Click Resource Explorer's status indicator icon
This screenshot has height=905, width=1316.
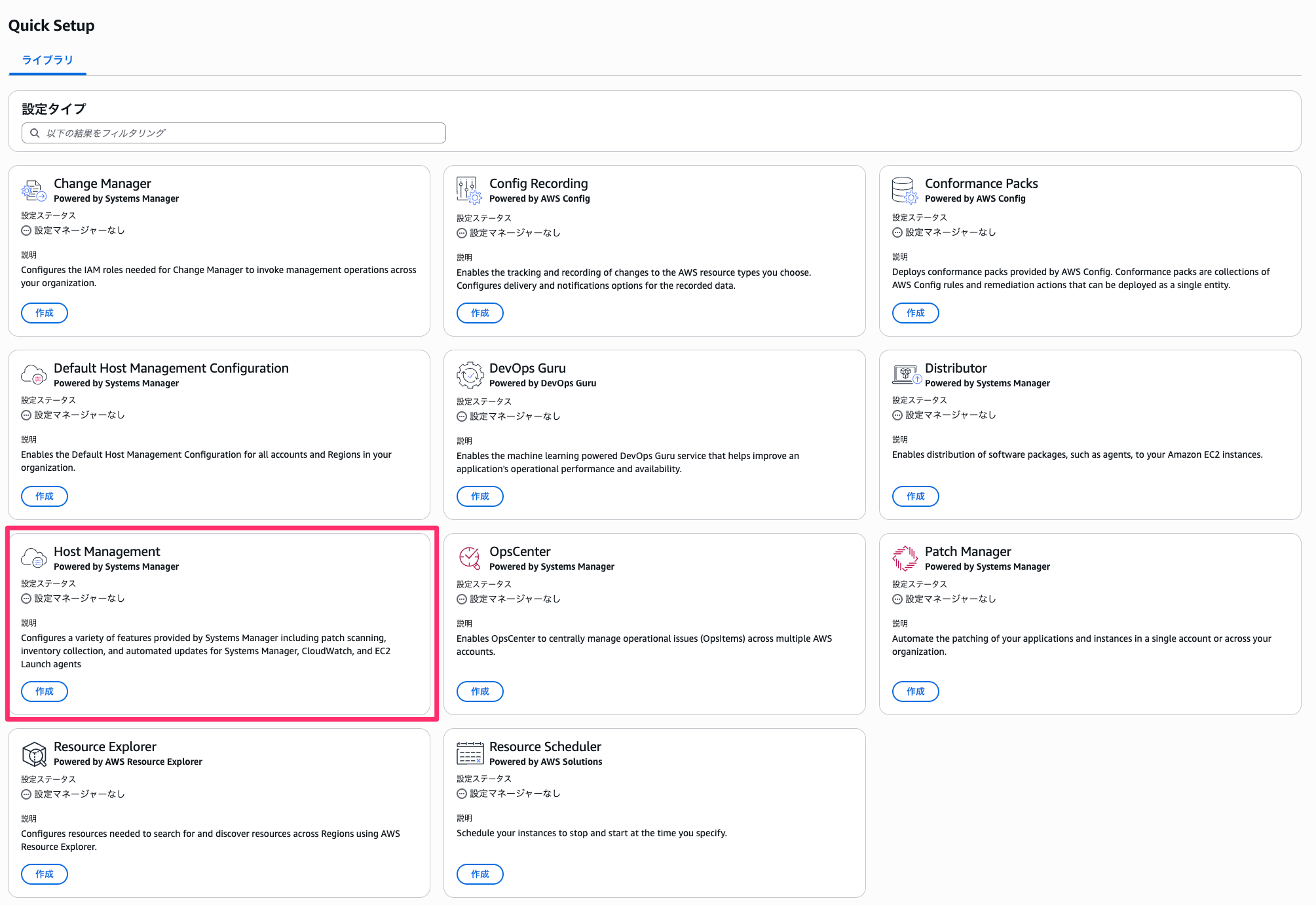point(26,794)
